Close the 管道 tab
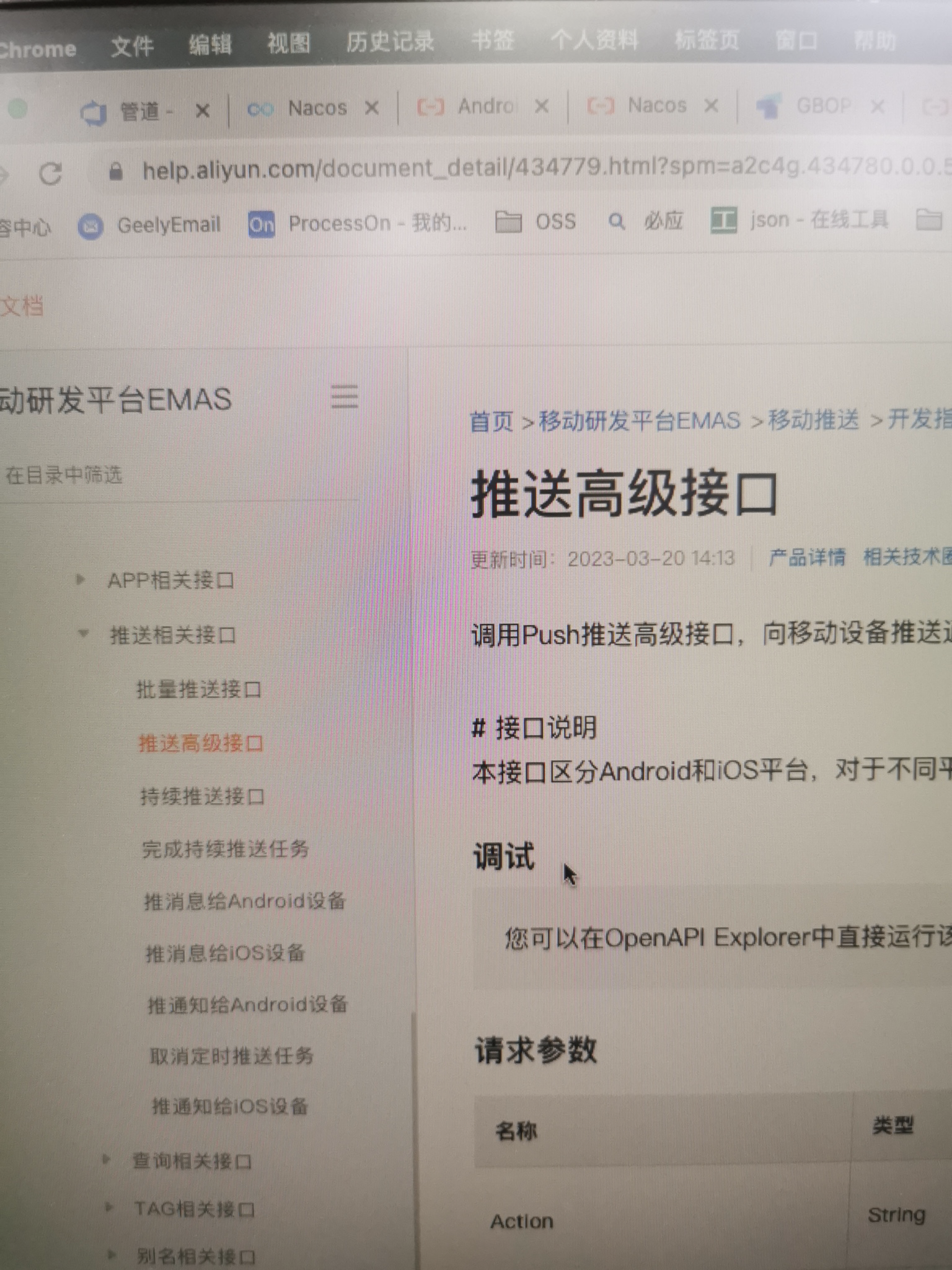 click(202, 111)
